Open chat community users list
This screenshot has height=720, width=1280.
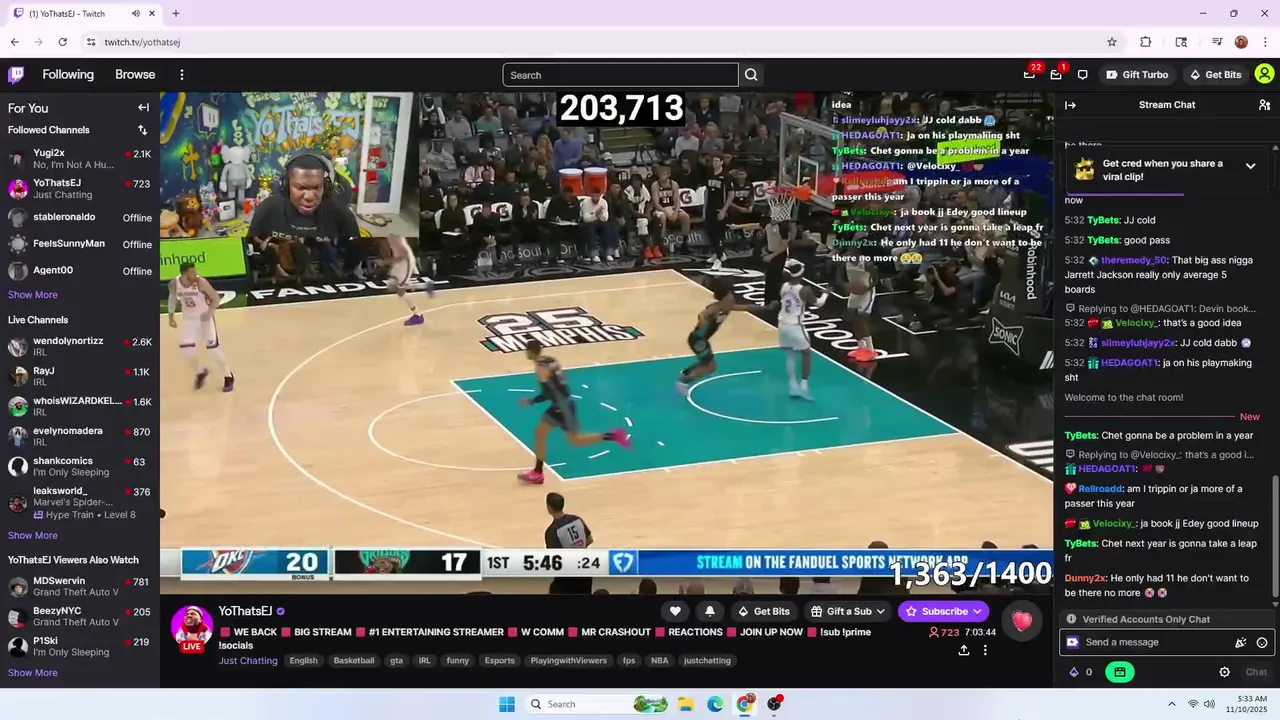coord(1264,105)
